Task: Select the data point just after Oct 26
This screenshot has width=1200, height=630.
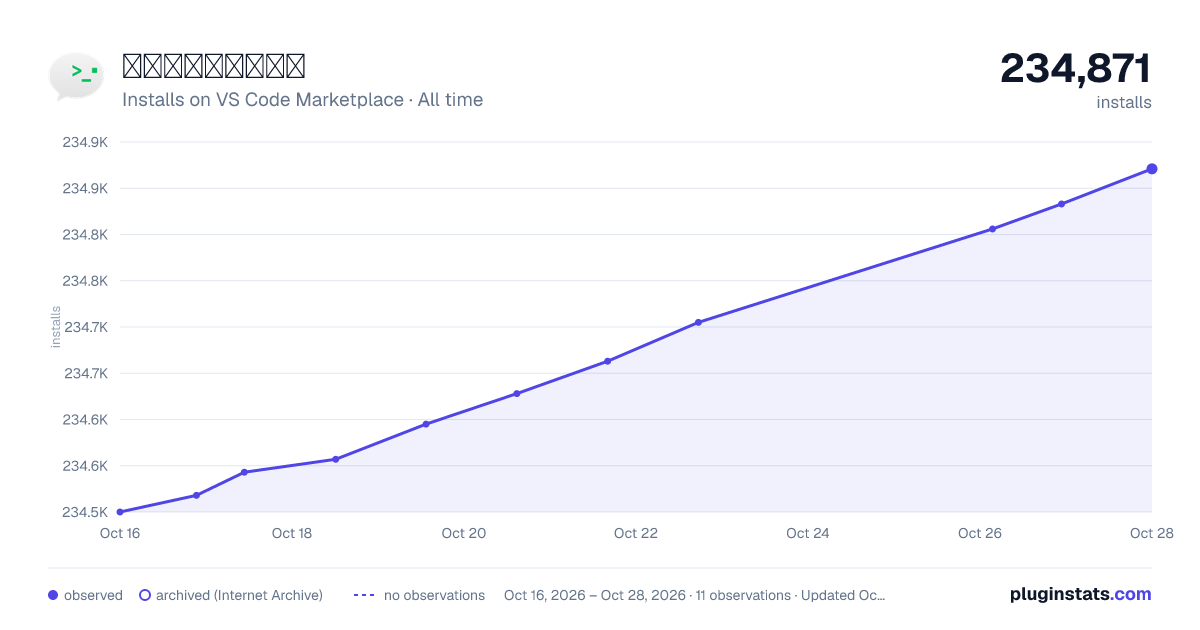Action: [x=993, y=229]
